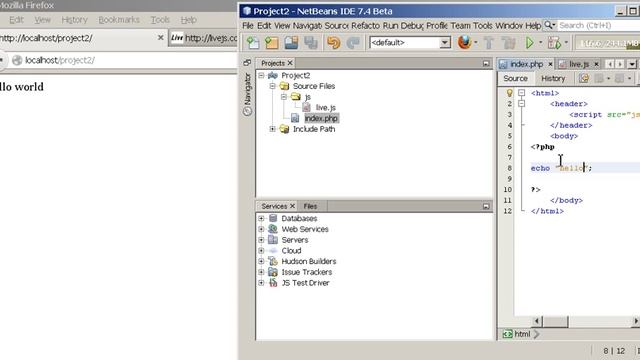Expand the Web Services node
This screenshot has height=360, width=640.
point(261,229)
